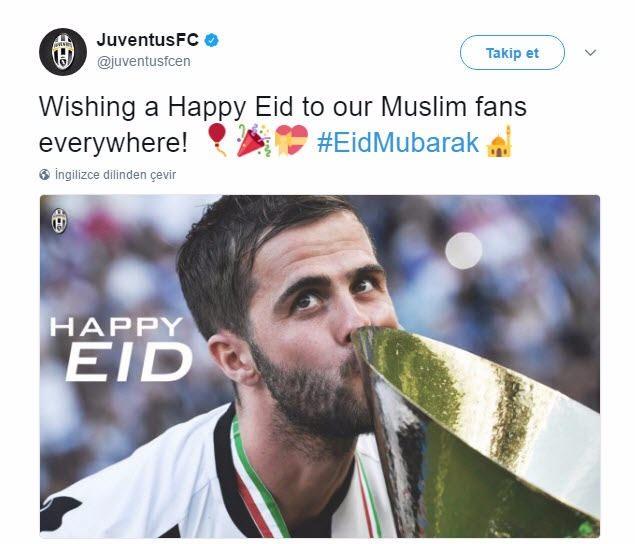Click the heart with ribbon emoji

click(x=291, y=140)
